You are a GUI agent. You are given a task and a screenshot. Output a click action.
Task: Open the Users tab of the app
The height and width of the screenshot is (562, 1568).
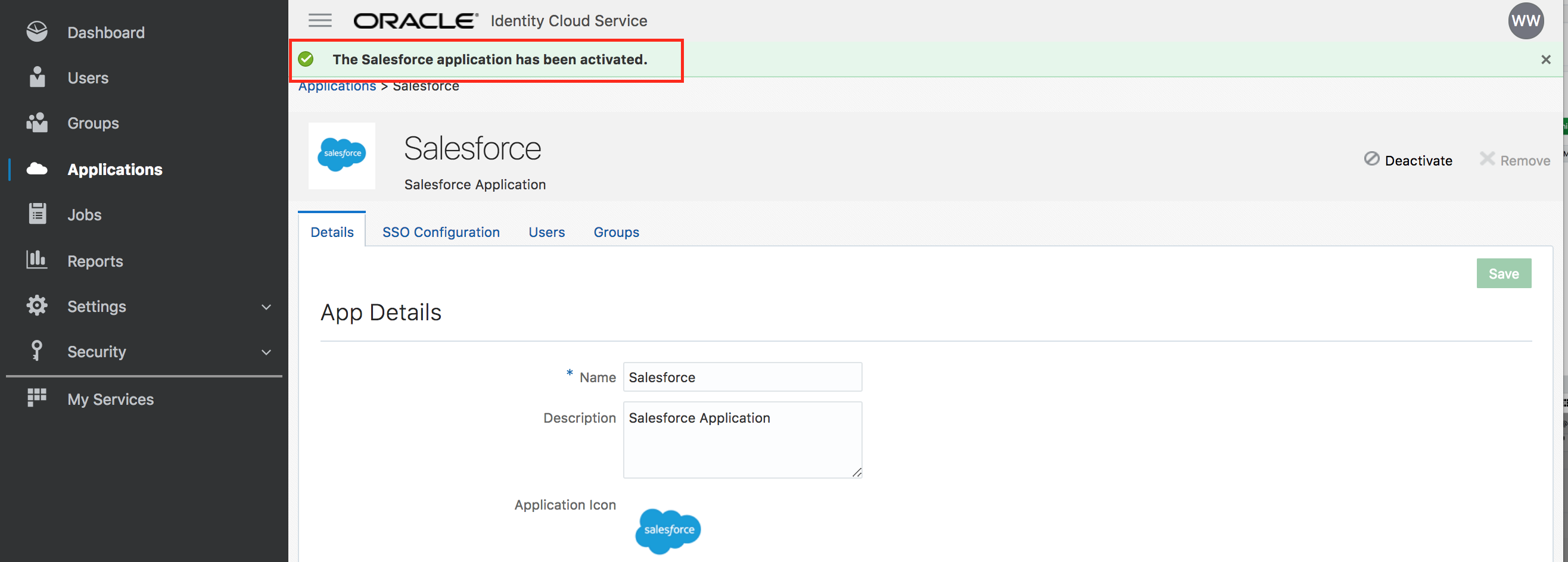(547, 232)
